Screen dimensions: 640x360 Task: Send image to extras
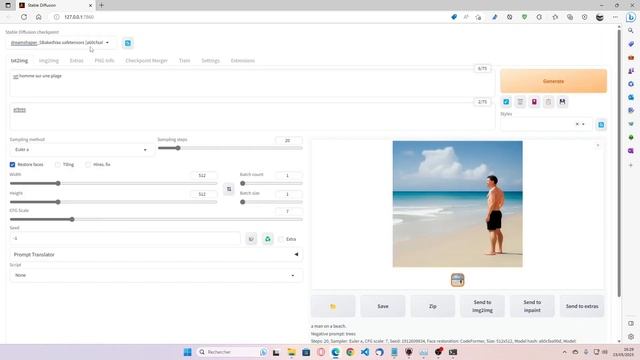[582, 306]
